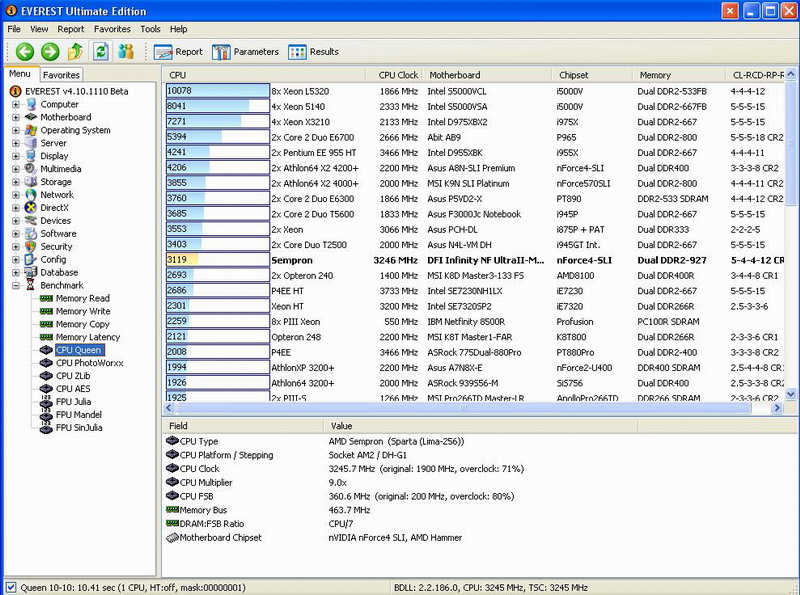Sort by the Chipset column header
Screen dimensions: 800x595
[592, 75]
